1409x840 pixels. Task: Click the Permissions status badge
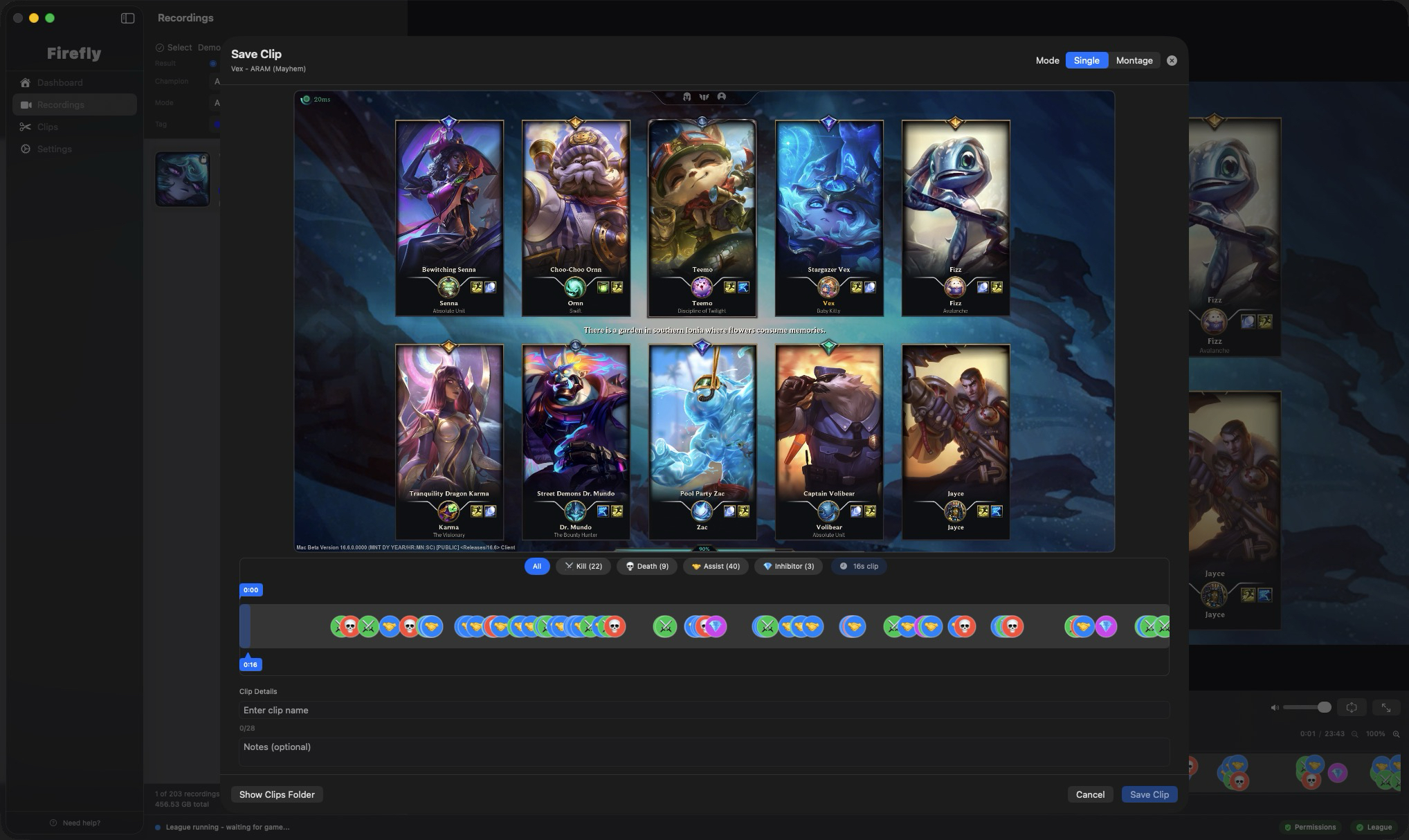tap(1310, 827)
